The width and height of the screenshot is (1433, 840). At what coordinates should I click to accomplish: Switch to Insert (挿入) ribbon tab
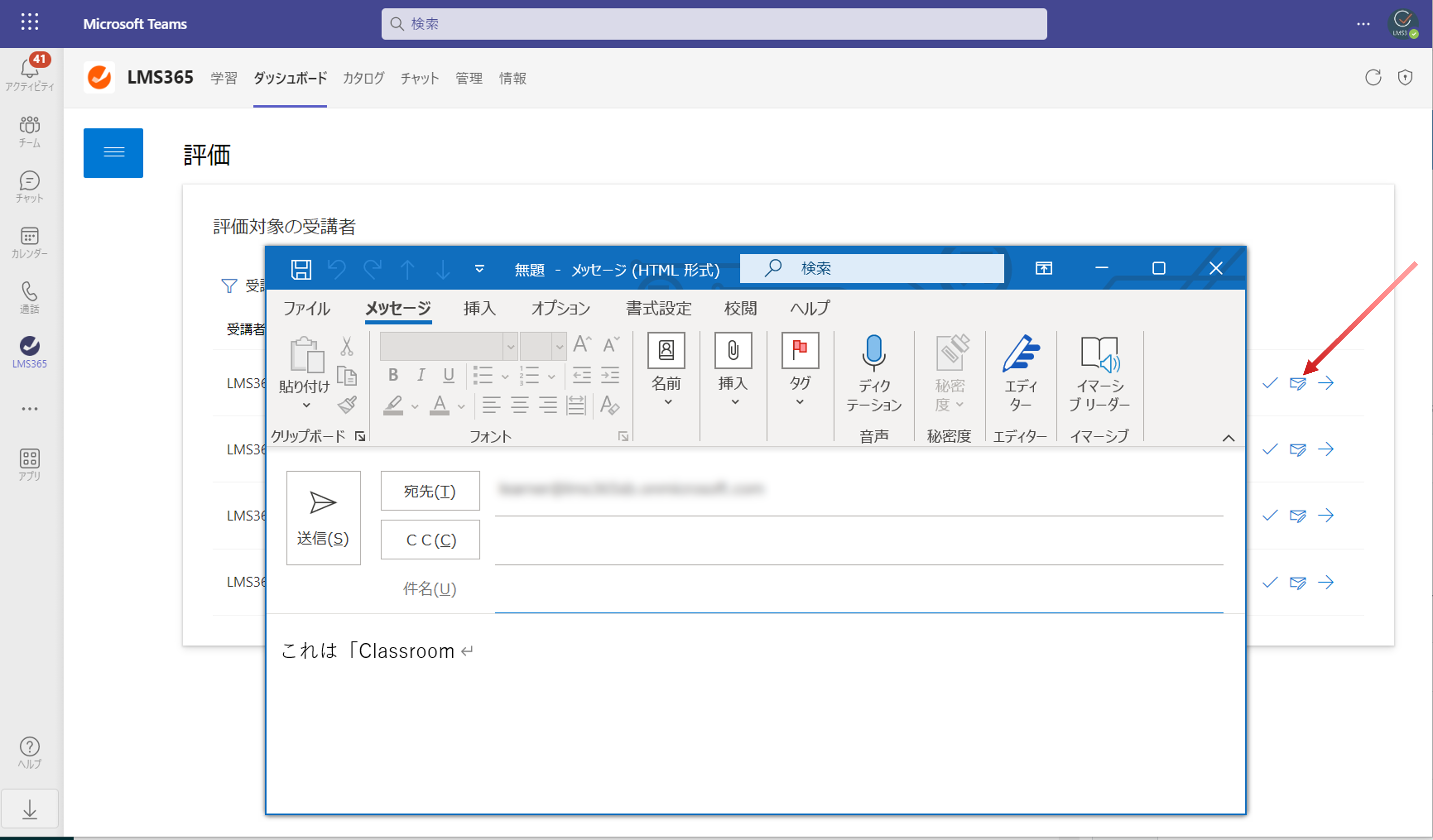[479, 309]
